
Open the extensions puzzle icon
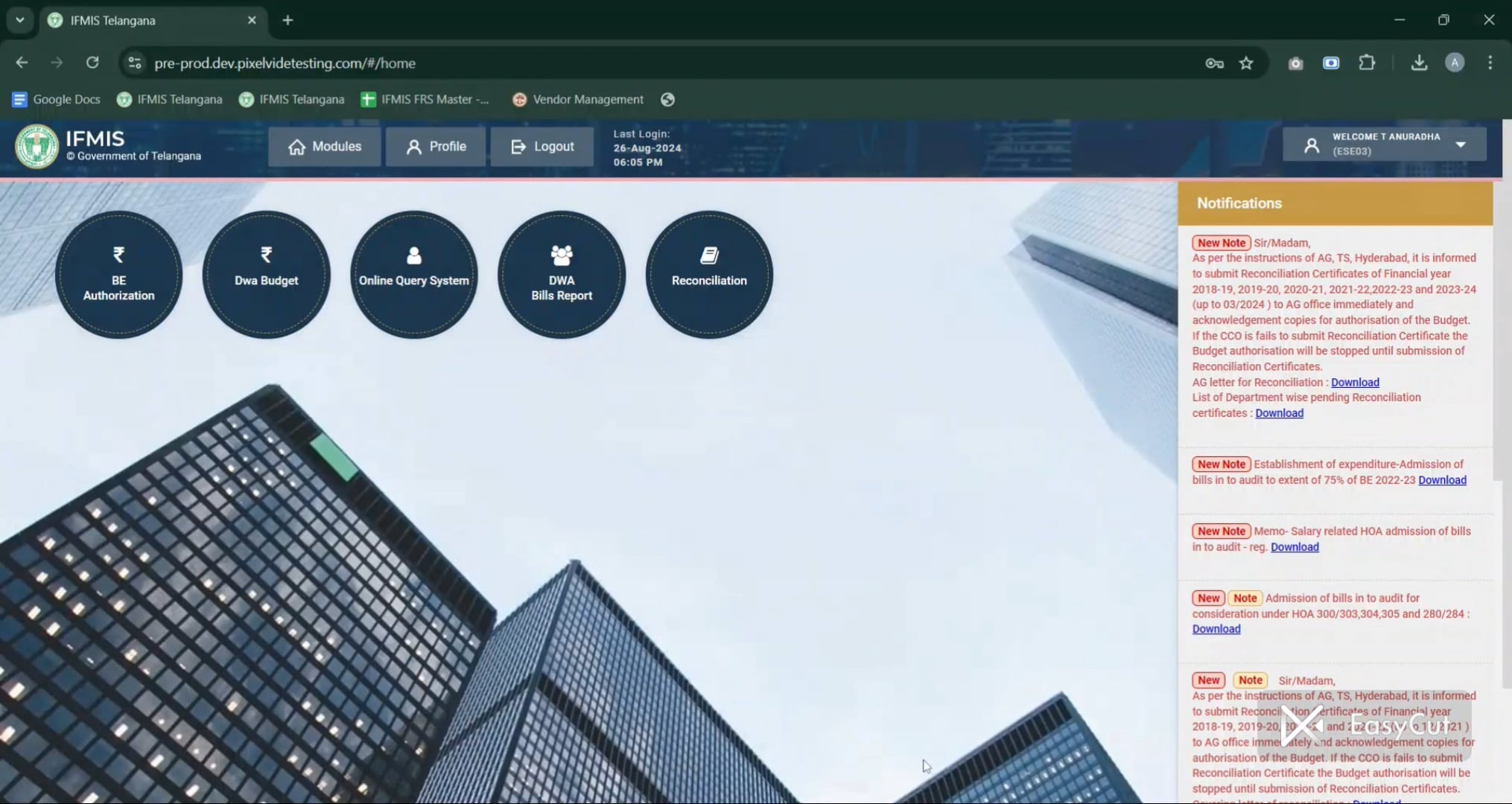(x=1368, y=63)
